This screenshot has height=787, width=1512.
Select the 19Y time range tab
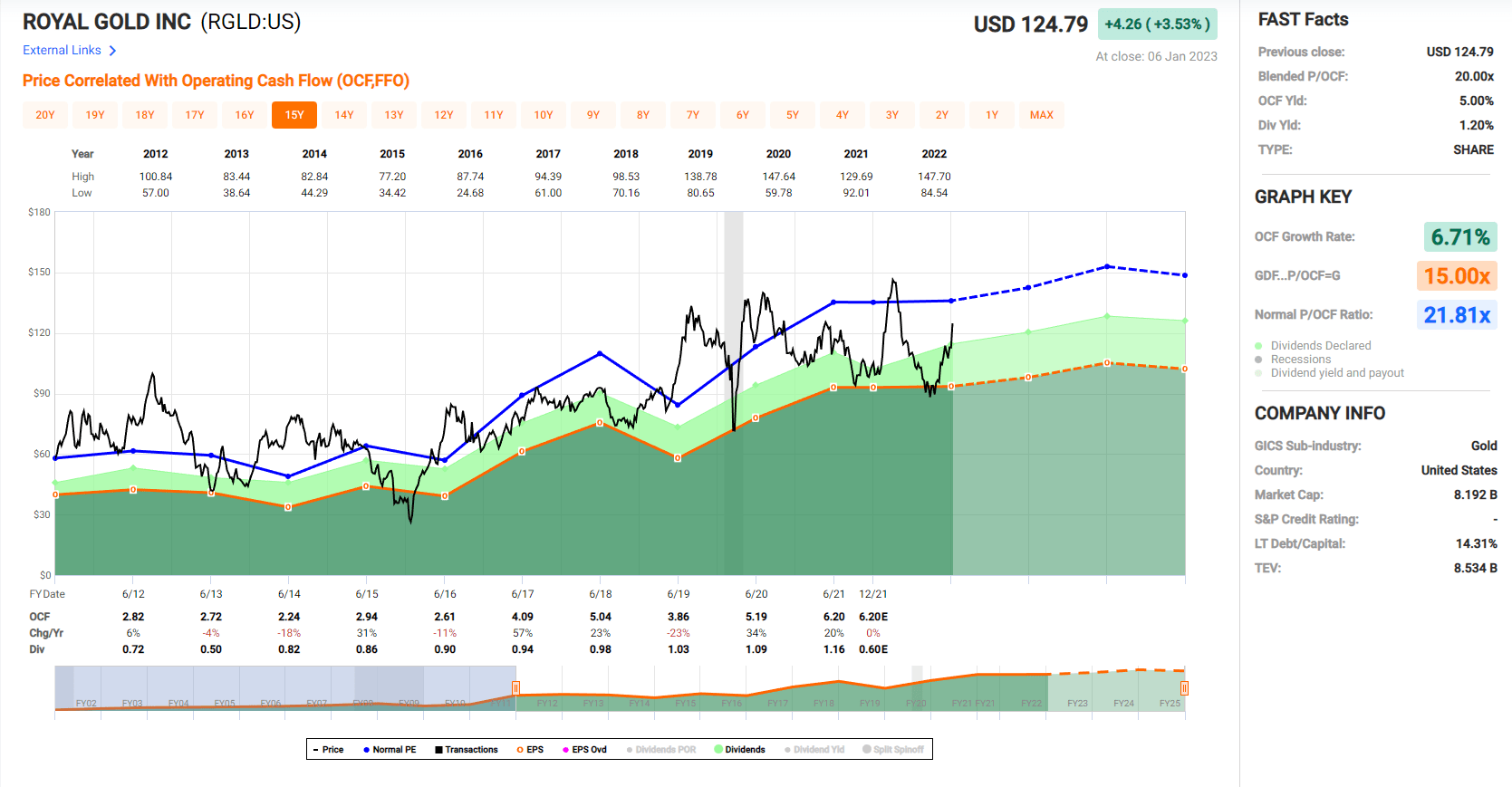pos(95,115)
